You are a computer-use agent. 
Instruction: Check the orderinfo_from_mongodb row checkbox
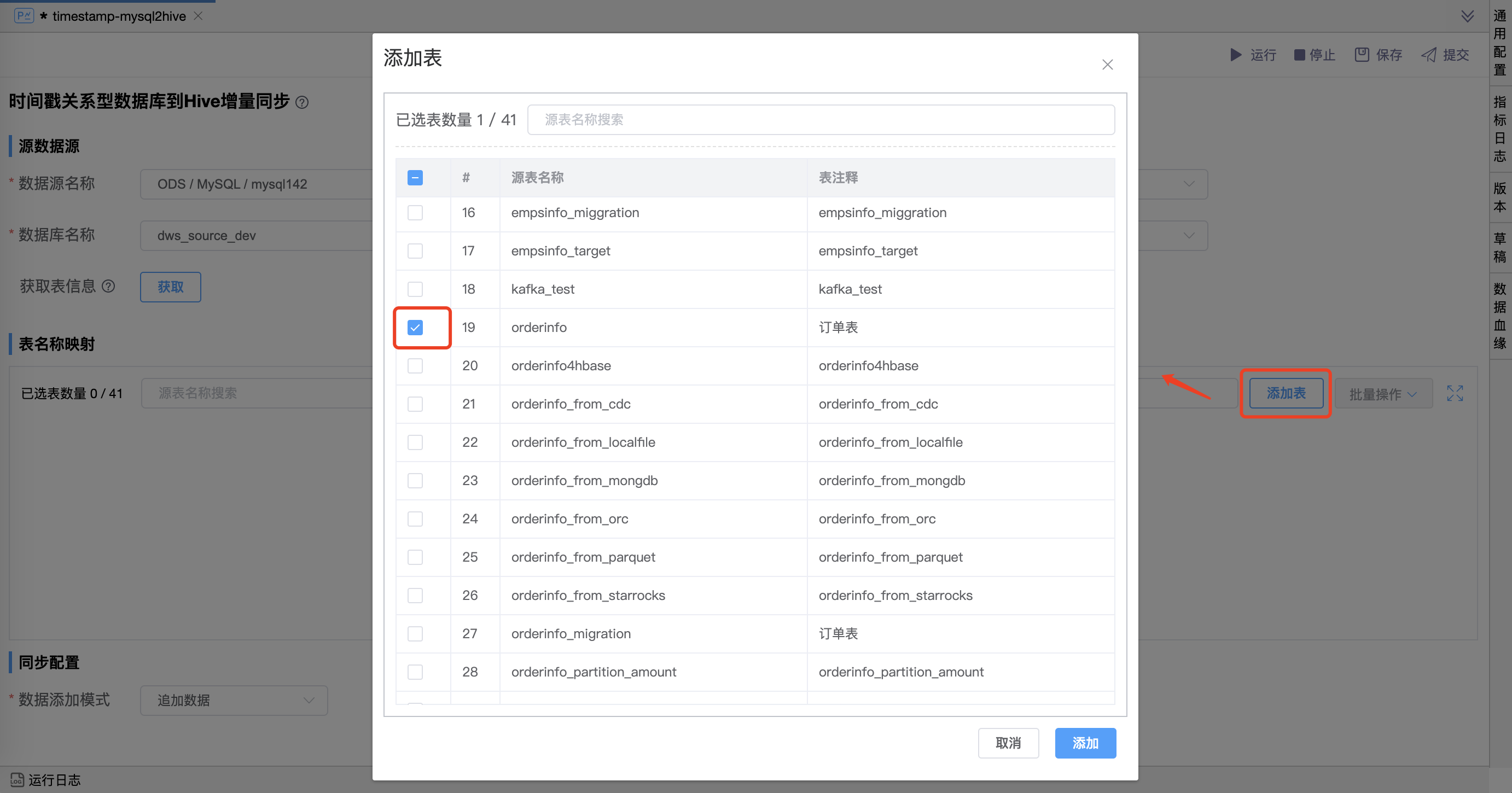coord(415,481)
